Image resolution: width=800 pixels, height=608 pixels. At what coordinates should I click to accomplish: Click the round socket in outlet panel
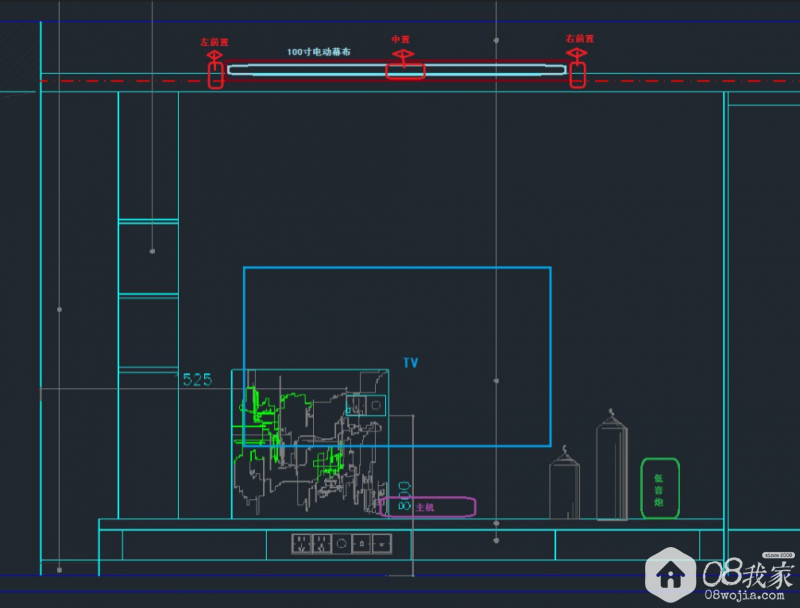[343, 543]
